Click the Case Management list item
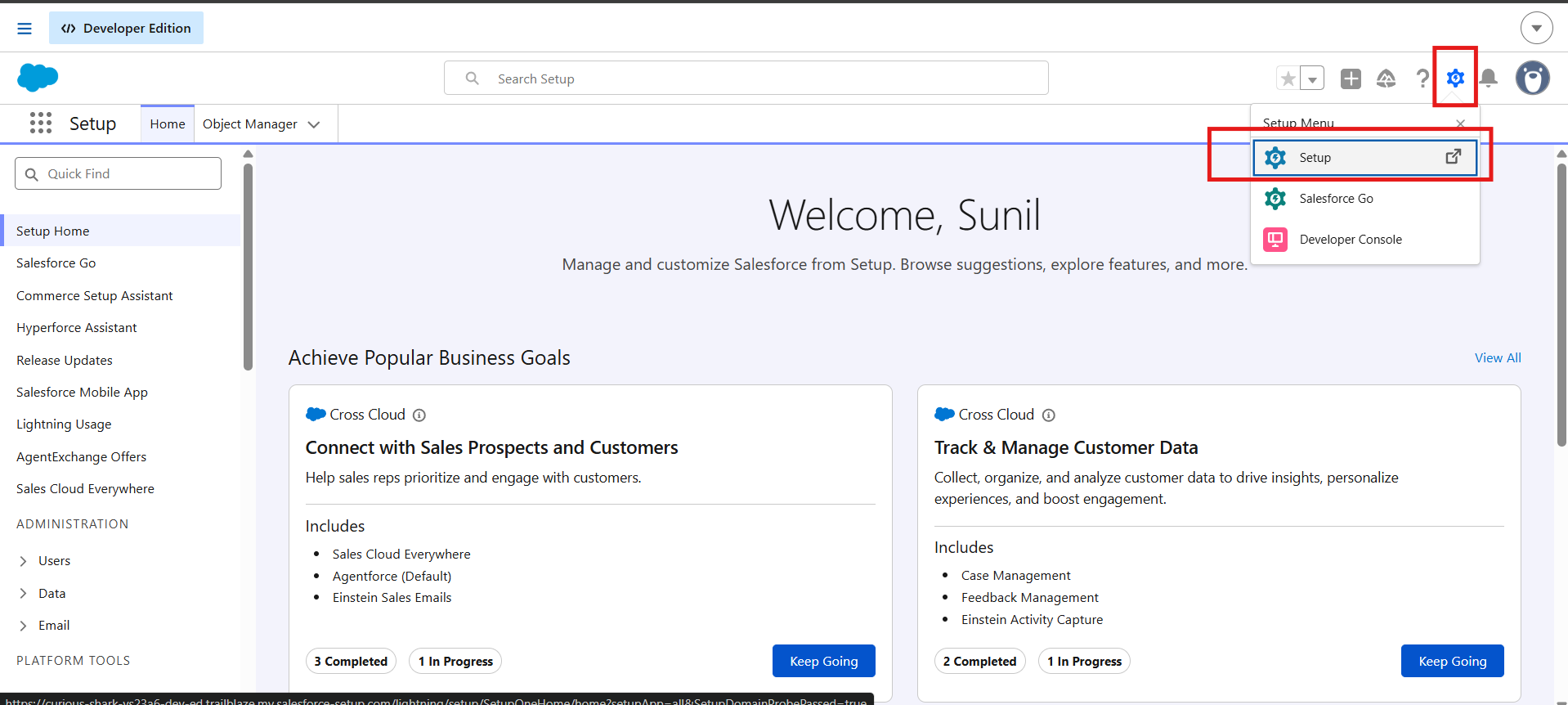The image size is (1568, 705). point(1016,576)
